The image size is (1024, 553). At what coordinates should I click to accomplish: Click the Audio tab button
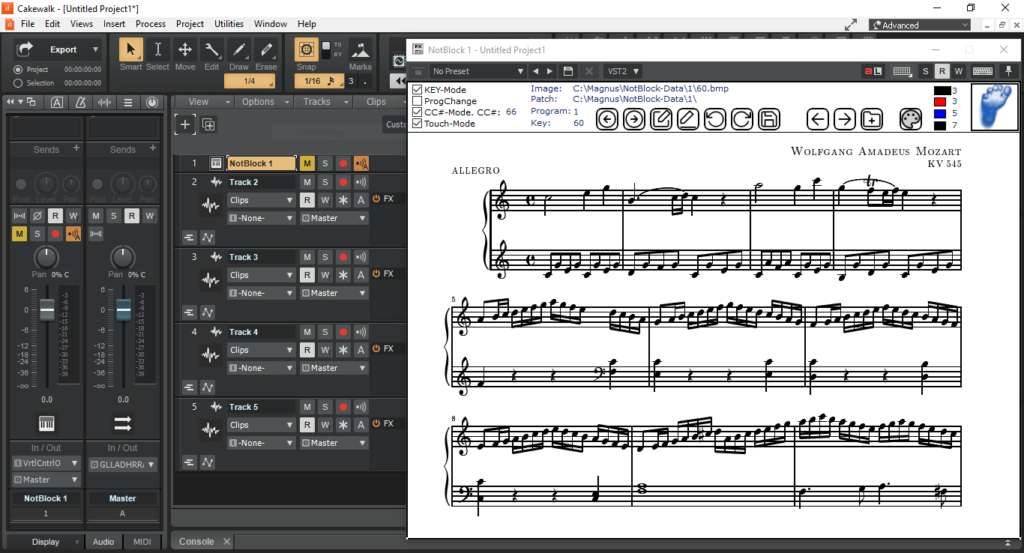point(103,542)
